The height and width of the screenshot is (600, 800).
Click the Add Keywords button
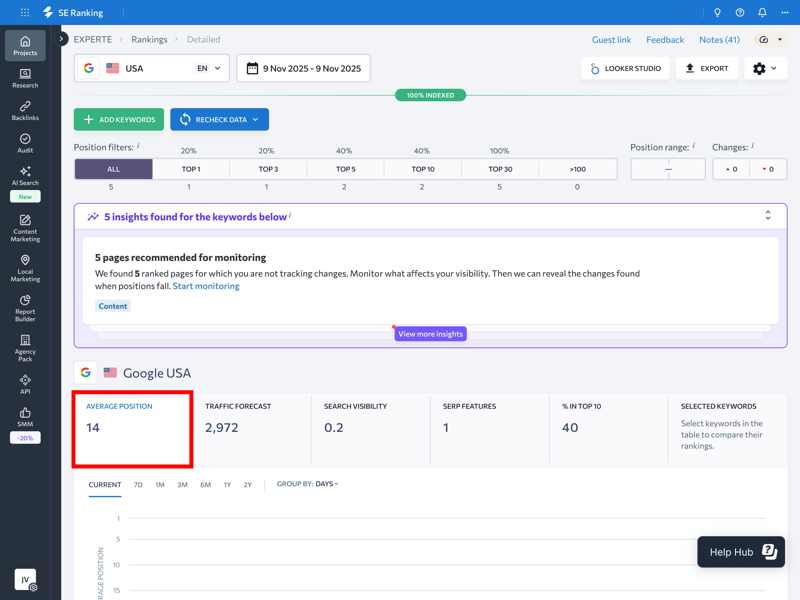pyautogui.click(x=119, y=120)
